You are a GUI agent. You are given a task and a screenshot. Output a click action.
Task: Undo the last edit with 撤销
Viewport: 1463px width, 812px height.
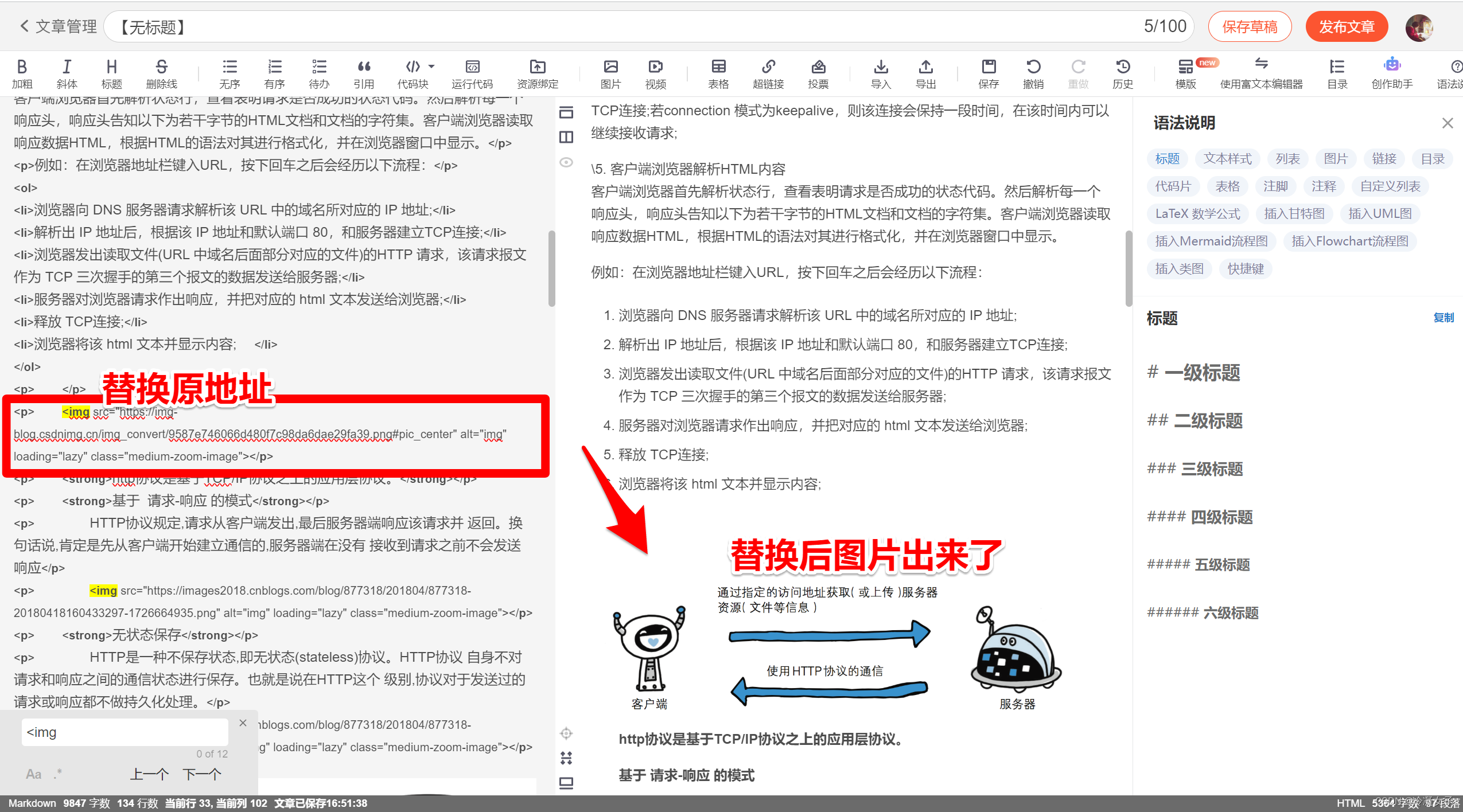[x=1033, y=73]
